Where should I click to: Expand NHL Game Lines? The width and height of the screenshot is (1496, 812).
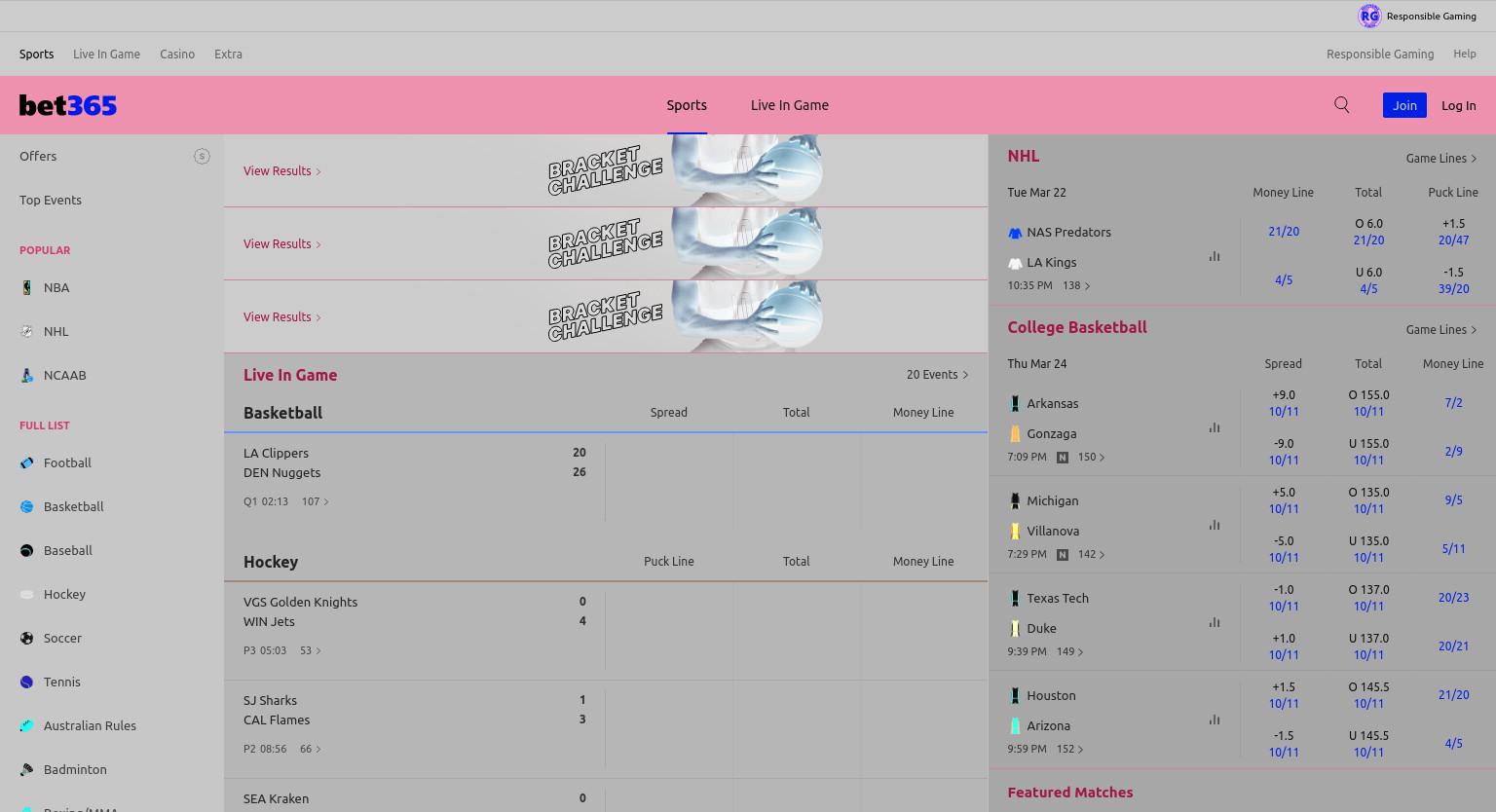coord(1441,158)
